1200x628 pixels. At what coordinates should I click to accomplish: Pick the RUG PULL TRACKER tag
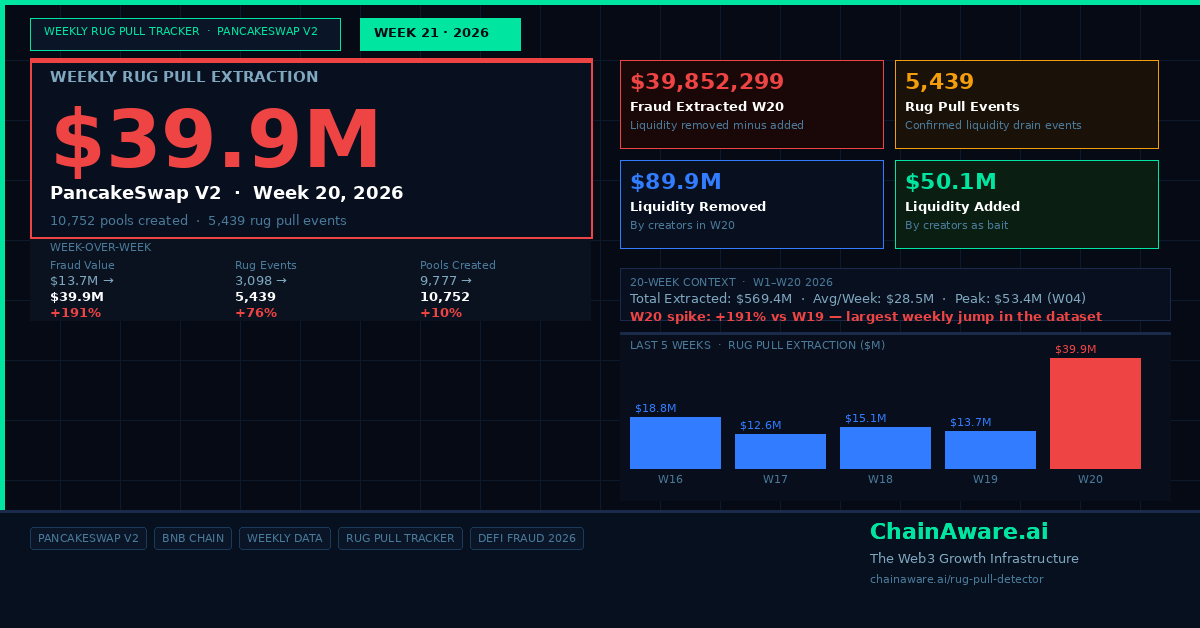[400, 538]
